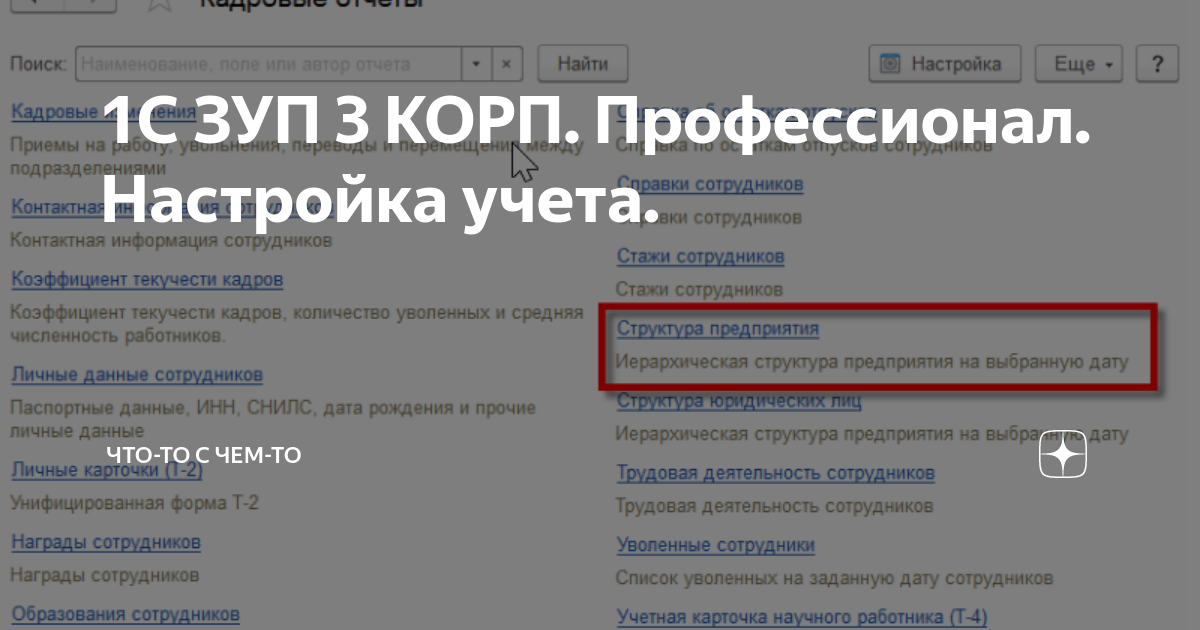Open the Структура юридических лиц report
This screenshot has height=630, width=1200.
[739, 401]
